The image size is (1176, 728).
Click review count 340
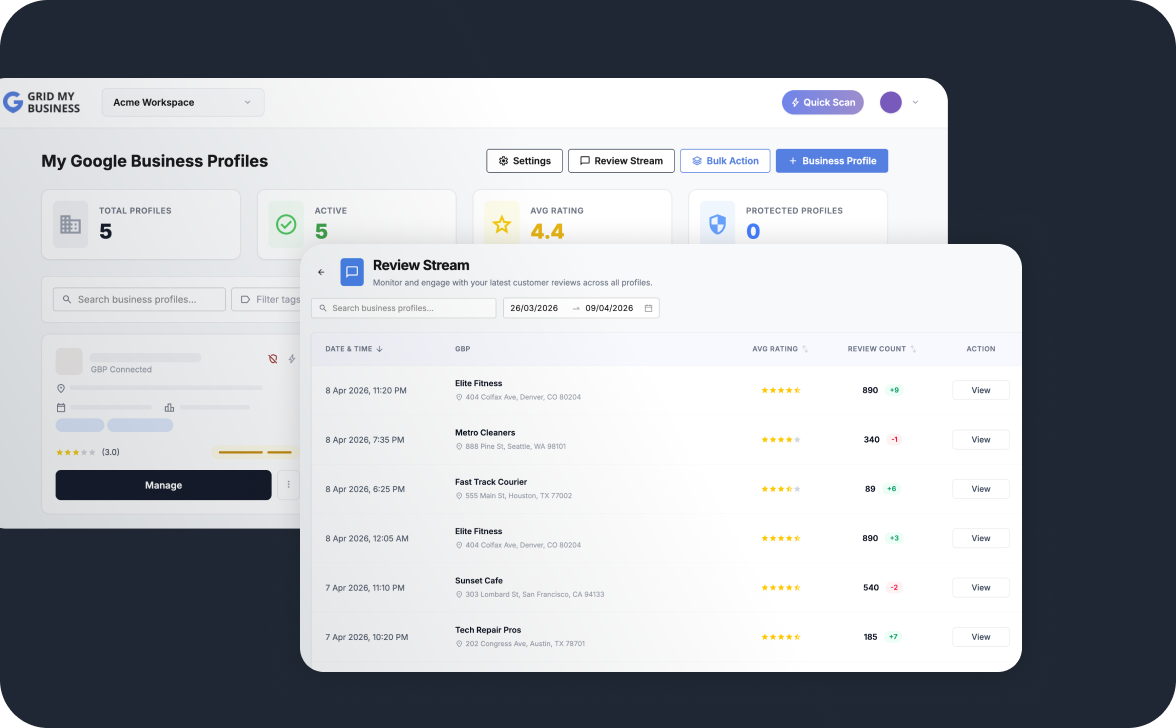pos(872,439)
